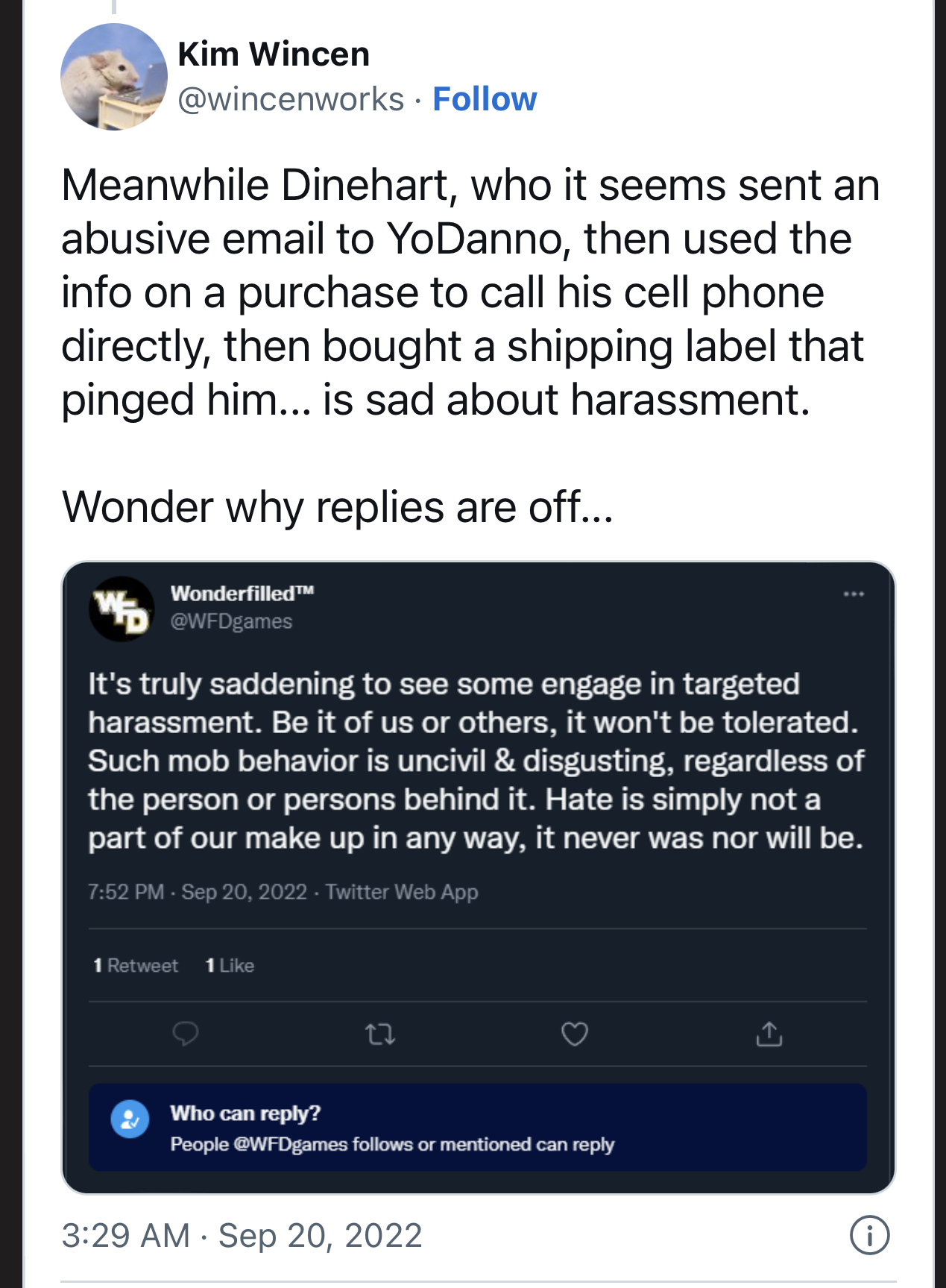Open Kim Wincen's mouse profile picture
Image resolution: width=946 pixels, height=1288 pixels.
tap(114, 77)
